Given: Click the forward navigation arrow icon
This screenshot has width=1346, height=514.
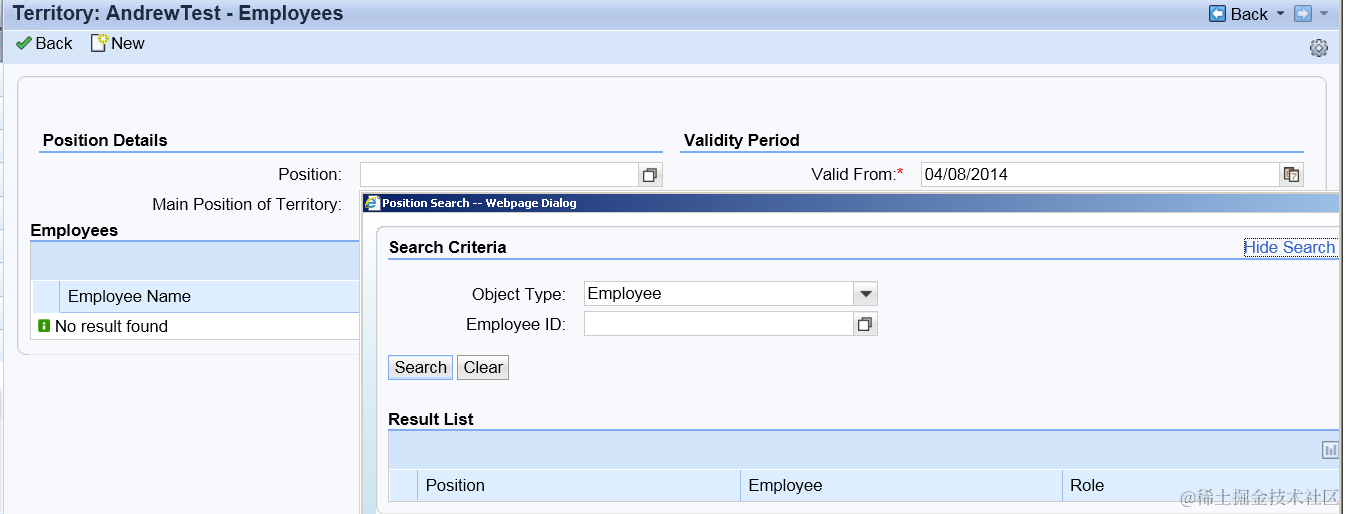Looking at the screenshot, I should [1303, 14].
